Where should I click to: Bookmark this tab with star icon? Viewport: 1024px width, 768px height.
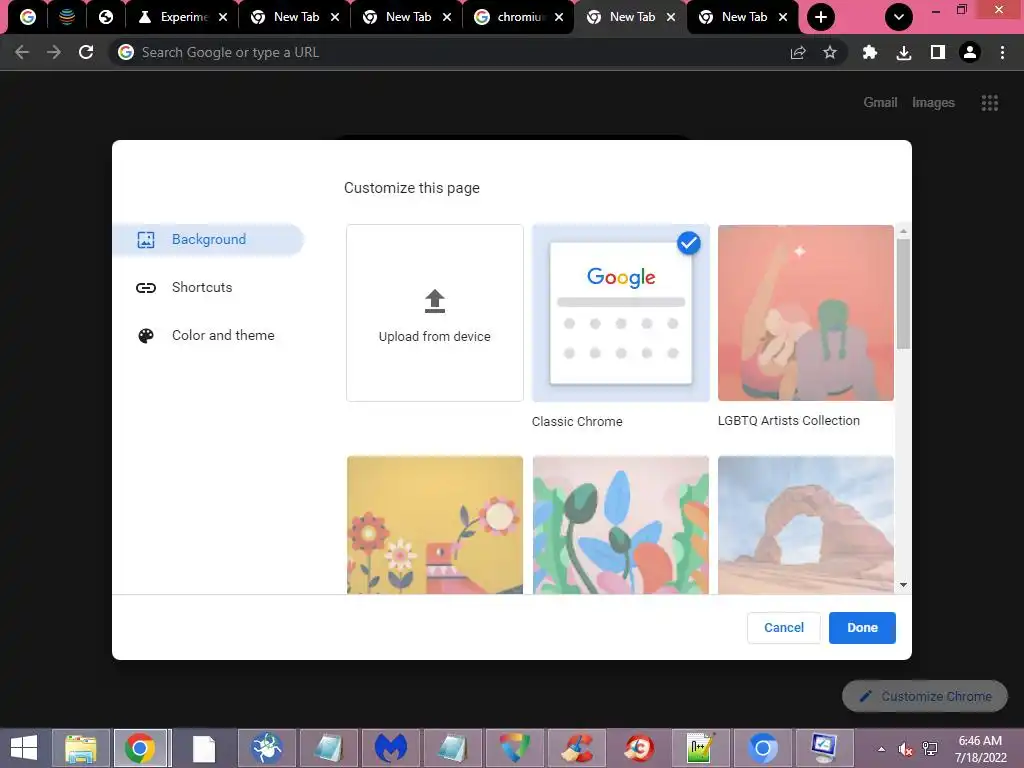tap(829, 52)
